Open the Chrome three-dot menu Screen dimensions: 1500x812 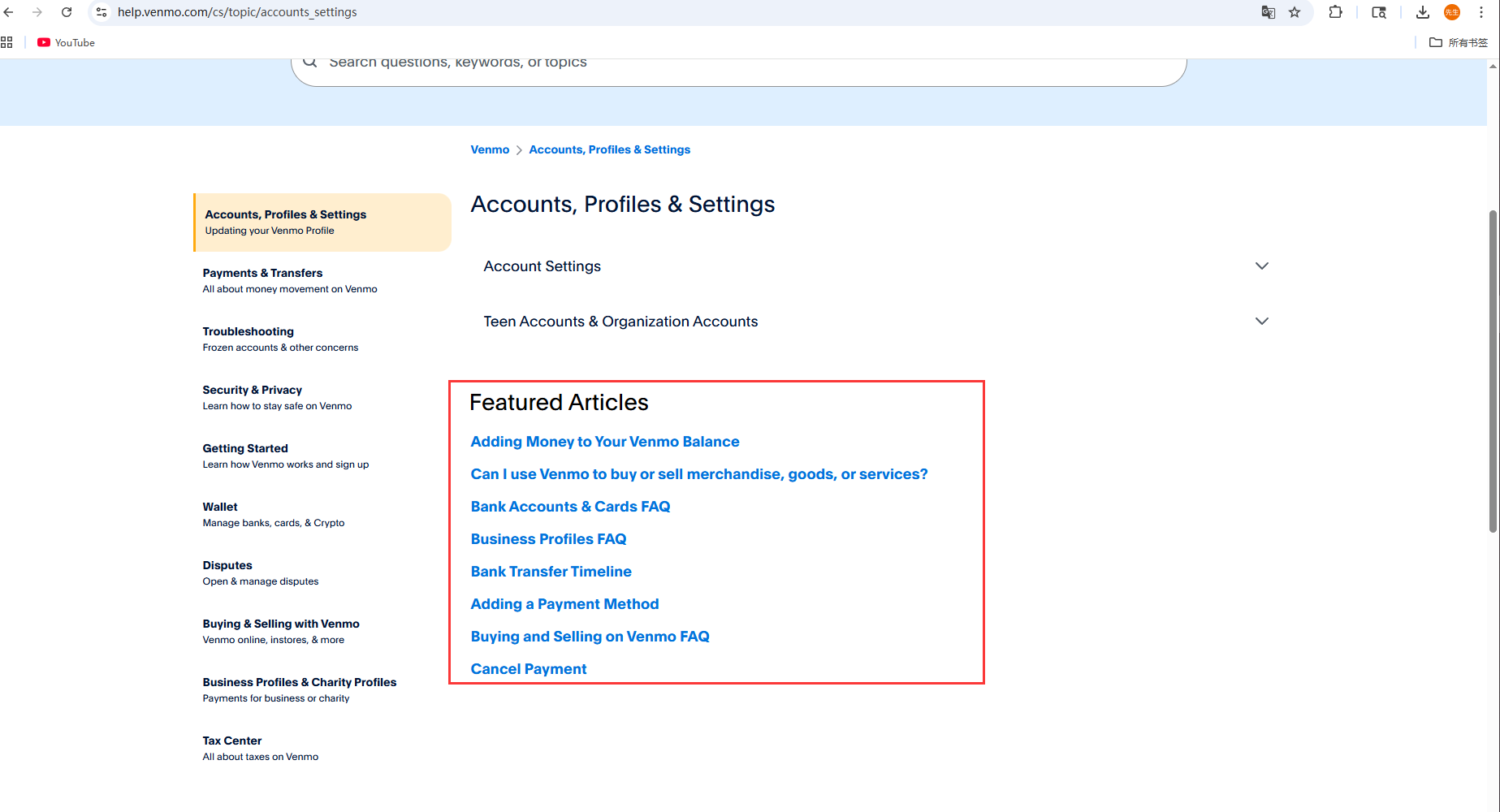pyautogui.click(x=1481, y=12)
